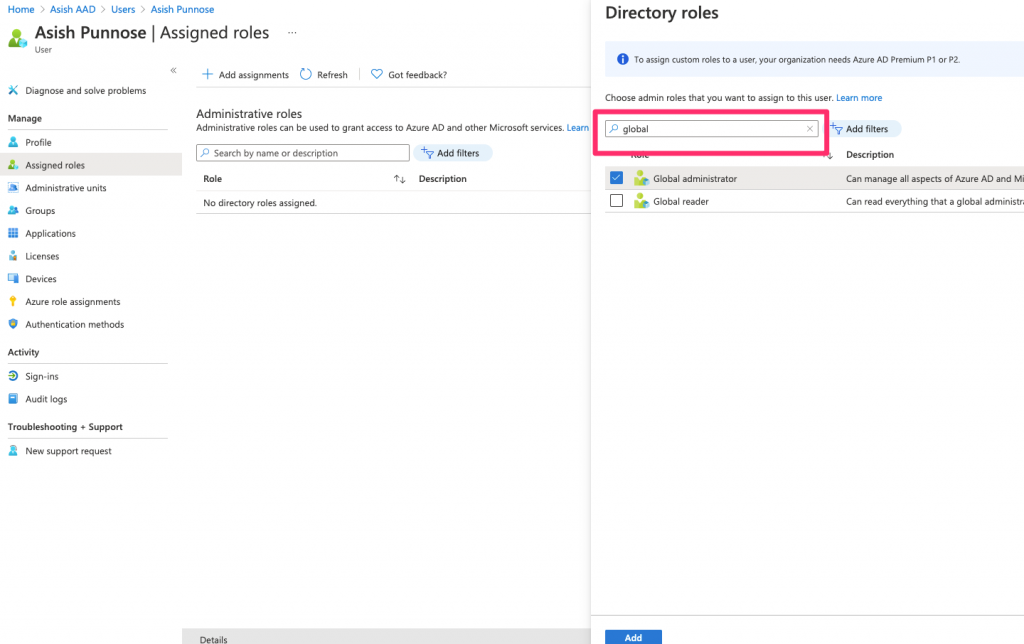The height and width of the screenshot is (644, 1024).
Task: Open the ellipsis more options menu
Action: tap(292, 33)
